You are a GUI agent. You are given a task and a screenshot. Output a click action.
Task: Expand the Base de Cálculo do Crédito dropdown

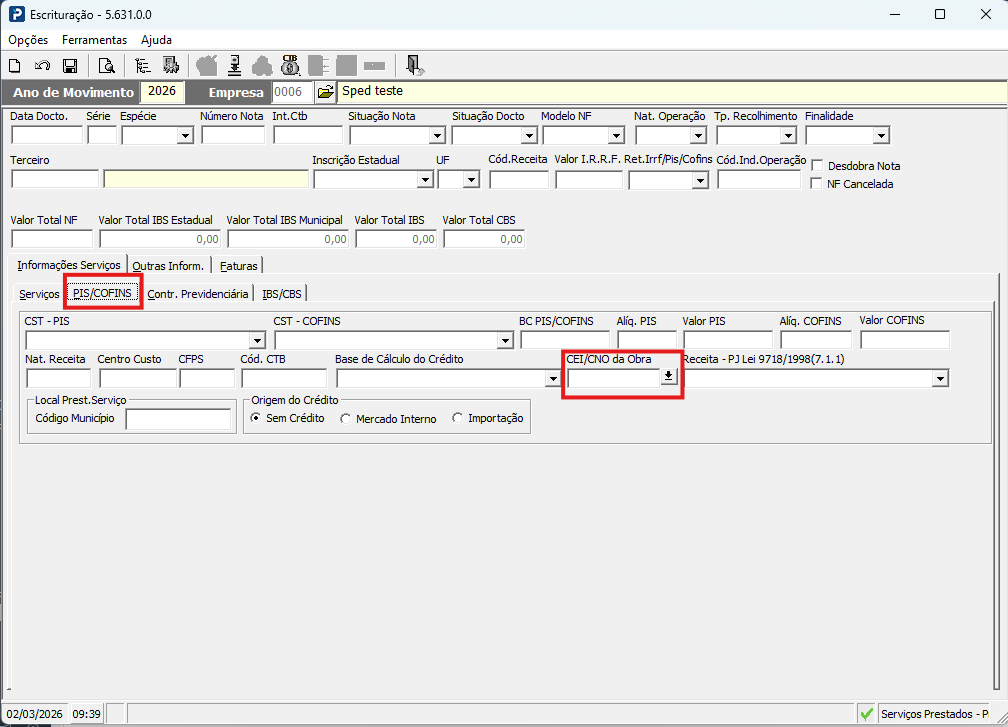(x=553, y=379)
